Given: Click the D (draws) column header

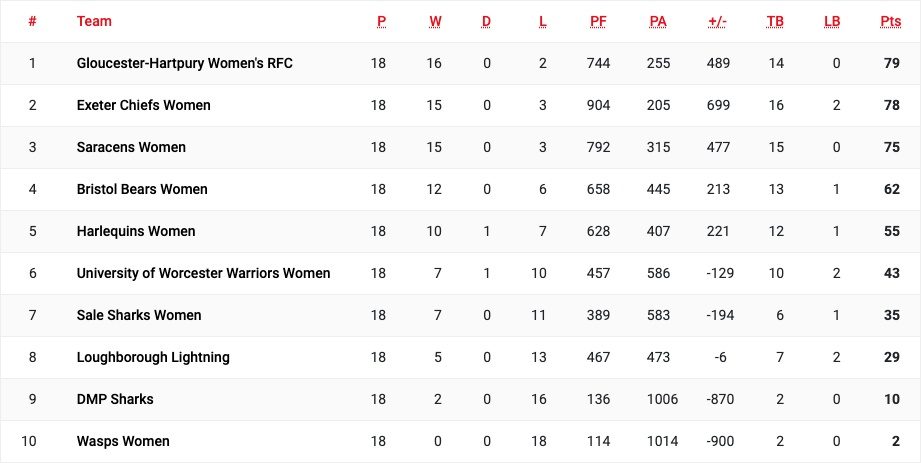Looking at the screenshot, I should point(486,22).
